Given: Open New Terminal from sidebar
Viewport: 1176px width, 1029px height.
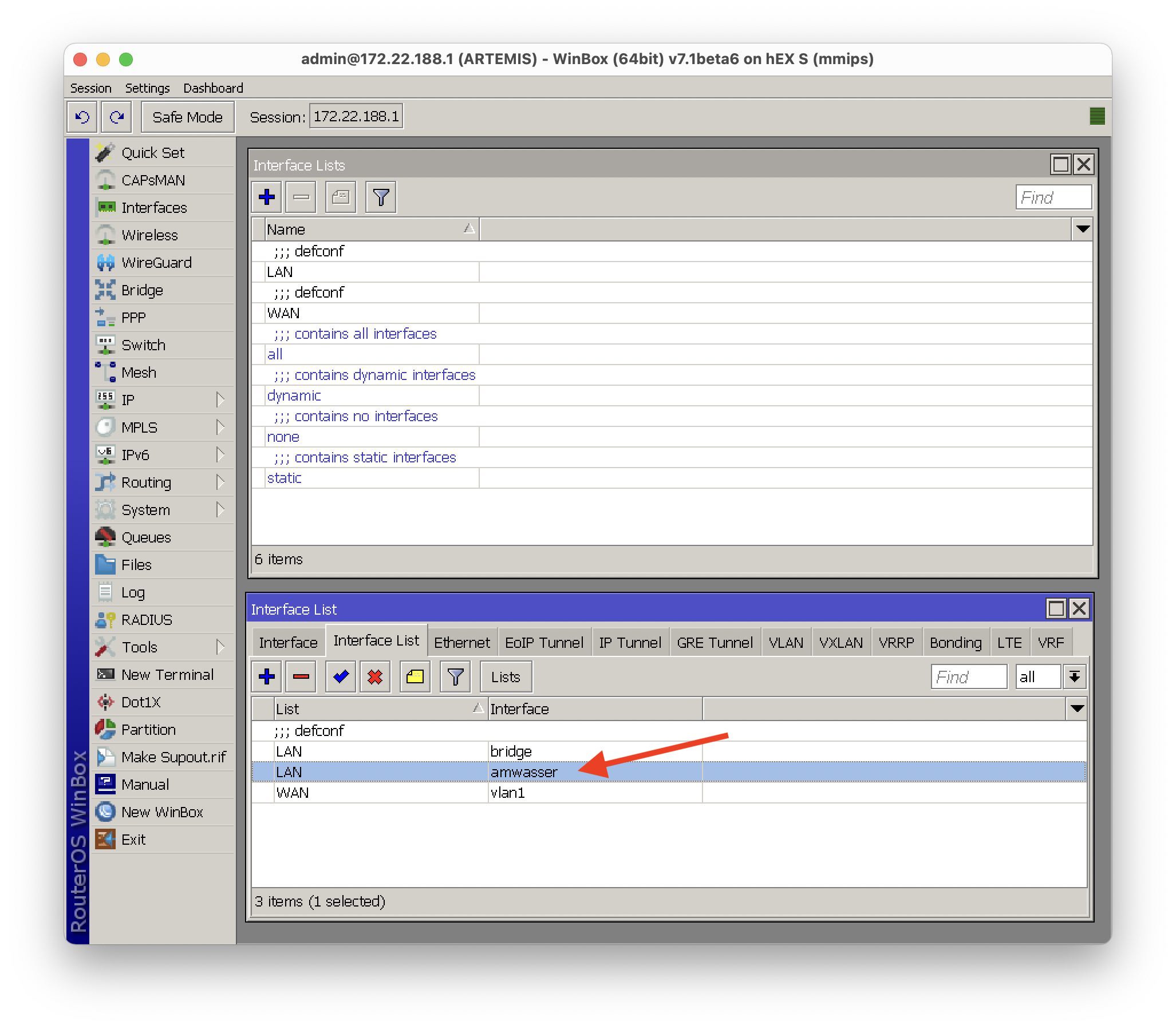Looking at the screenshot, I should point(167,675).
